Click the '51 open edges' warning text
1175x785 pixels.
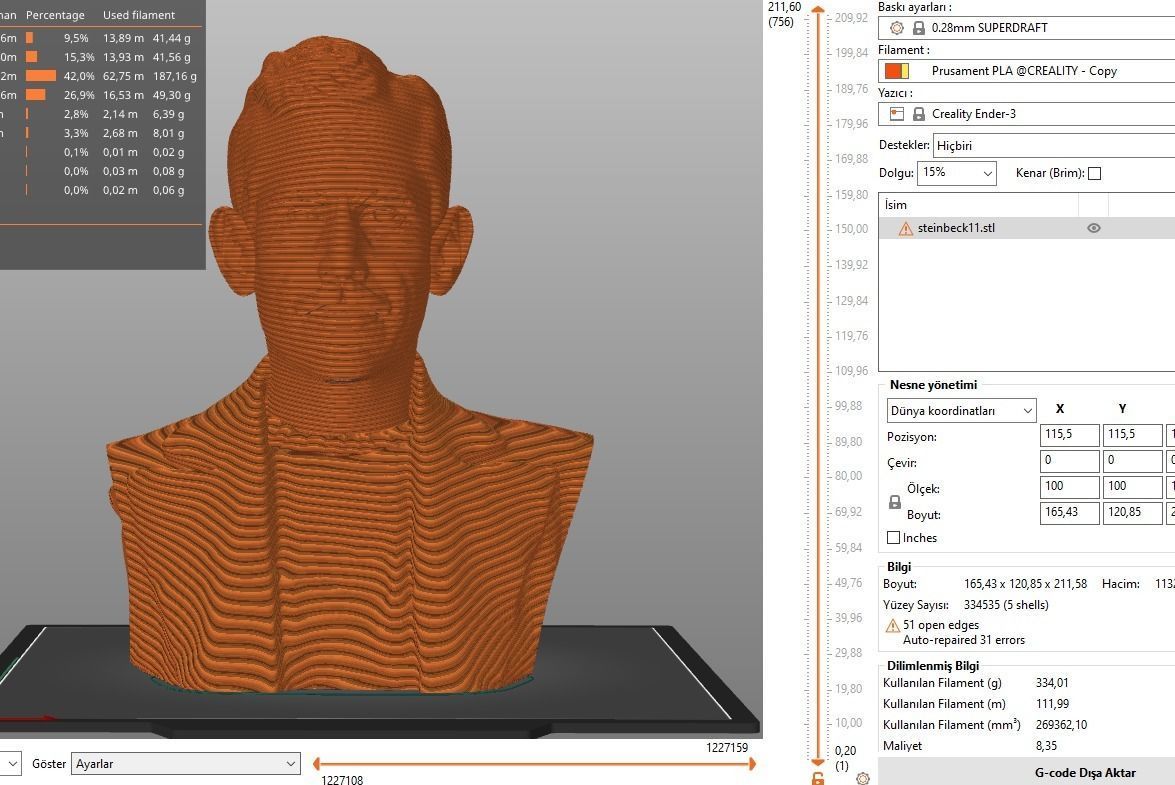(x=940, y=625)
